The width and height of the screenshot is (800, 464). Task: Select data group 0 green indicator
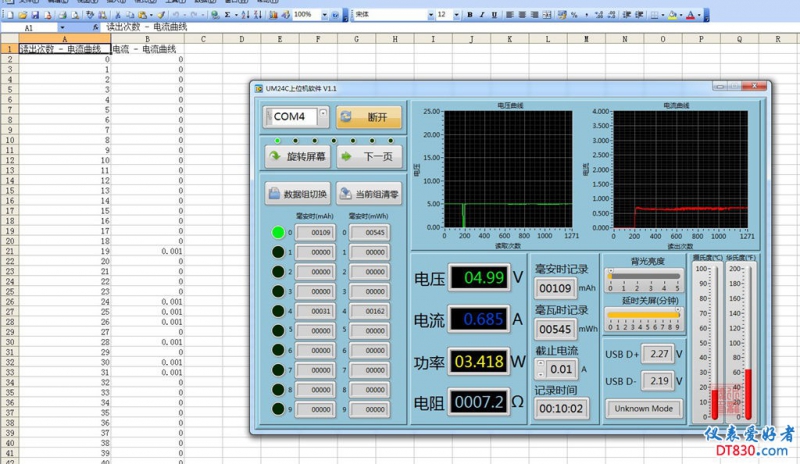(278, 233)
